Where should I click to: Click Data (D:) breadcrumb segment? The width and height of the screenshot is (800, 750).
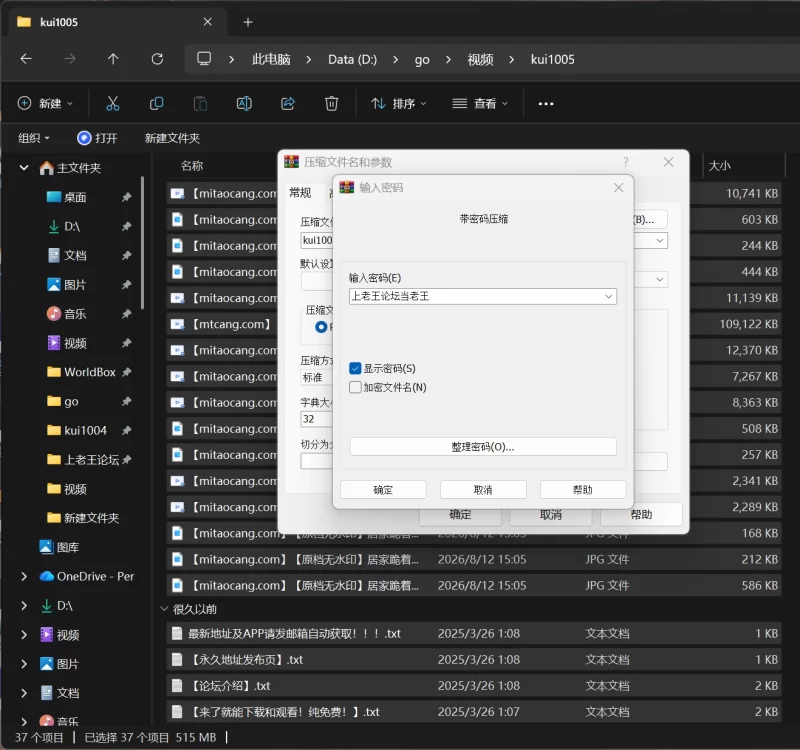pyautogui.click(x=352, y=59)
